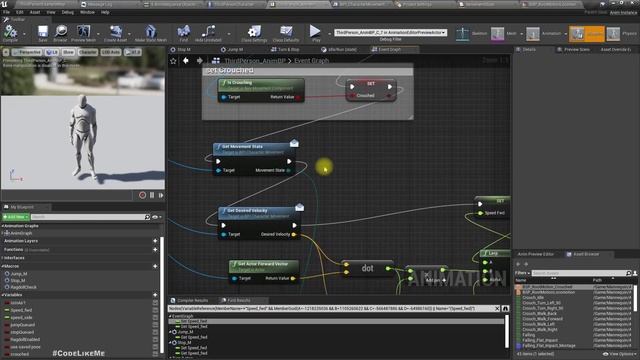Switch to Physics editor mode icon

pos(613,33)
